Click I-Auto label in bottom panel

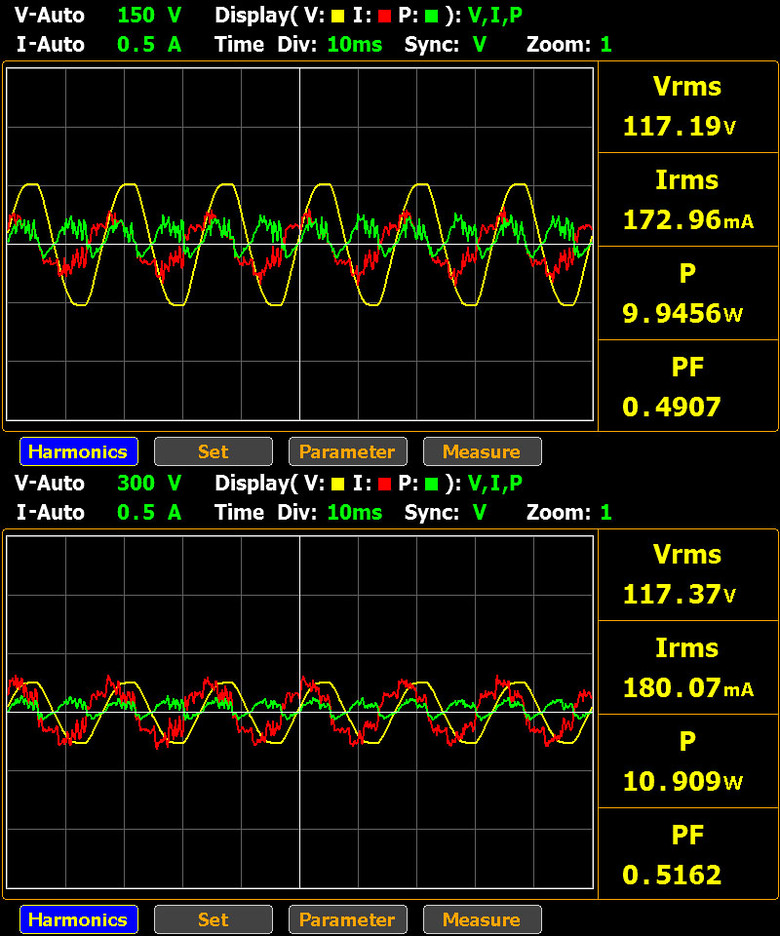coord(50,512)
